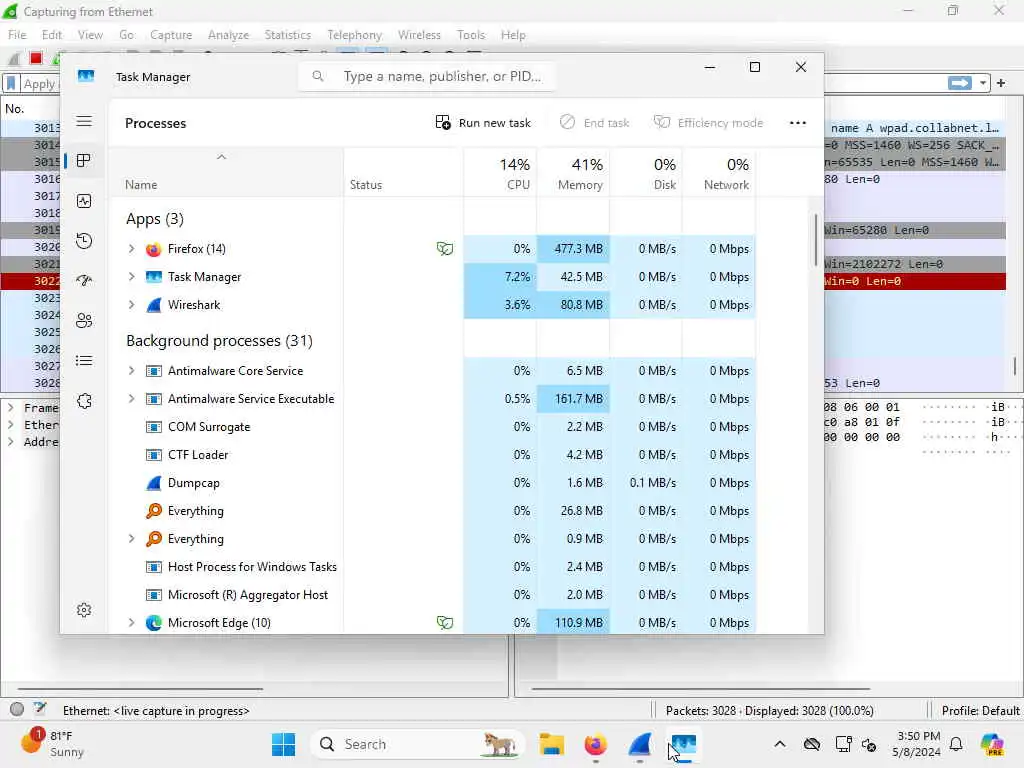Click Run new task button
The height and width of the screenshot is (768, 1024).
[483, 123]
